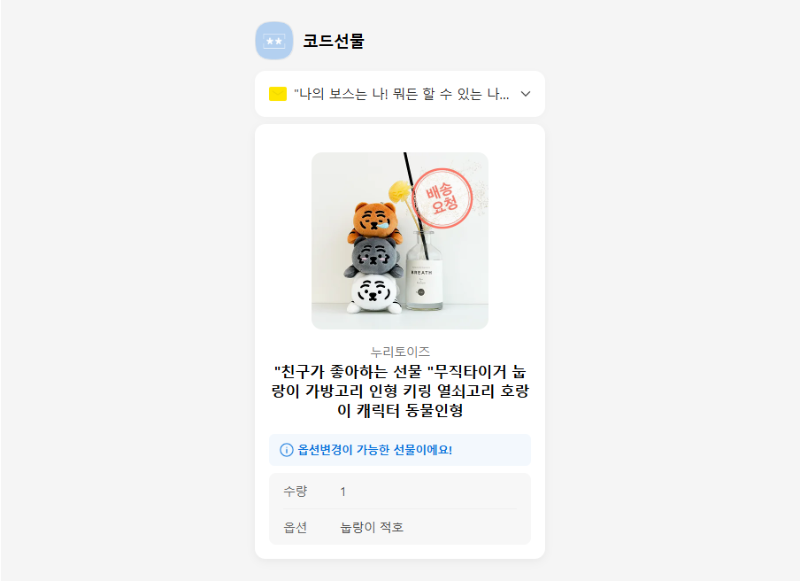This screenshot has width=800, height=581.
Task: Click the 눕랑이 적호 option value
Action: click(x=372, y=527)
